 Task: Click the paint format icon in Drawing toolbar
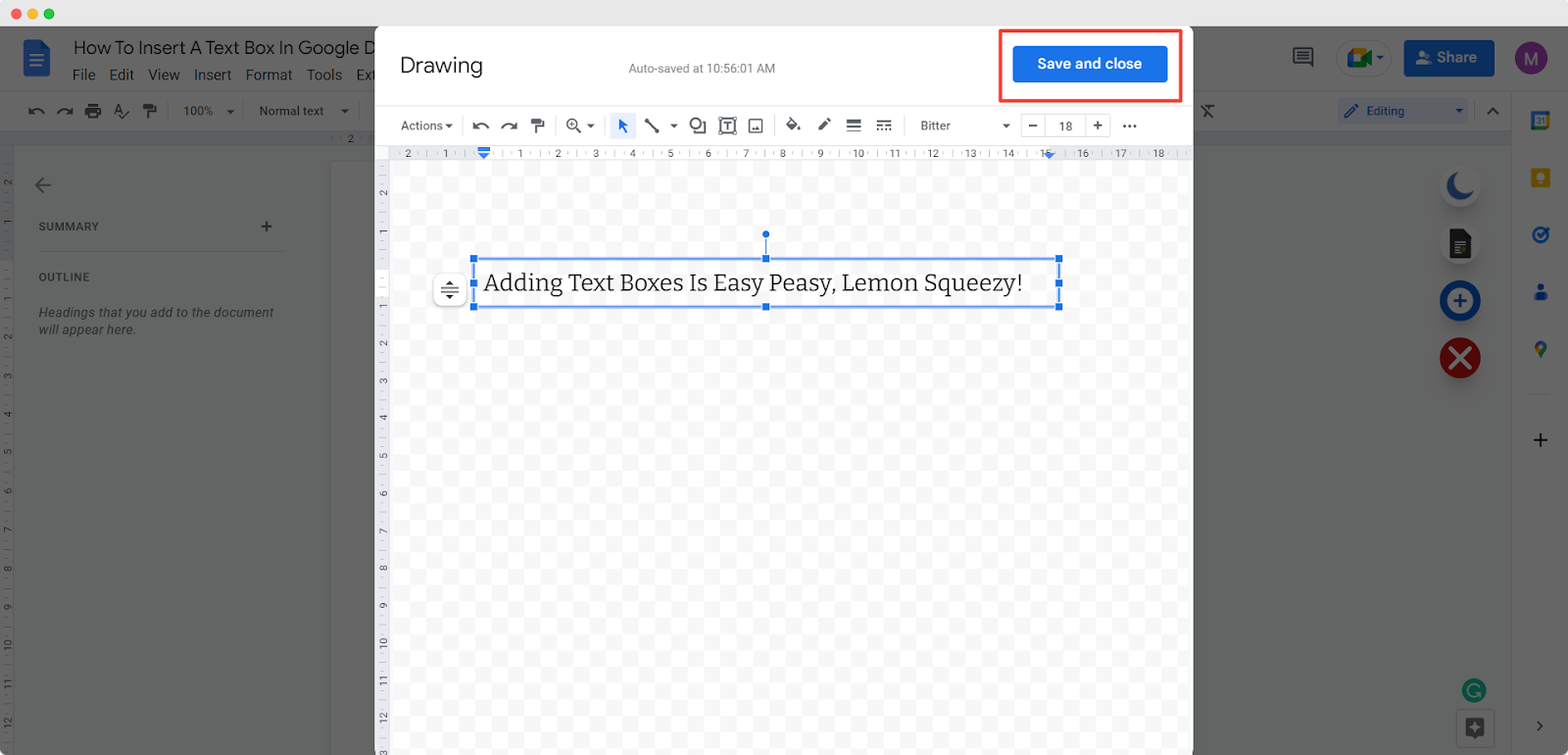click(537, 126)
